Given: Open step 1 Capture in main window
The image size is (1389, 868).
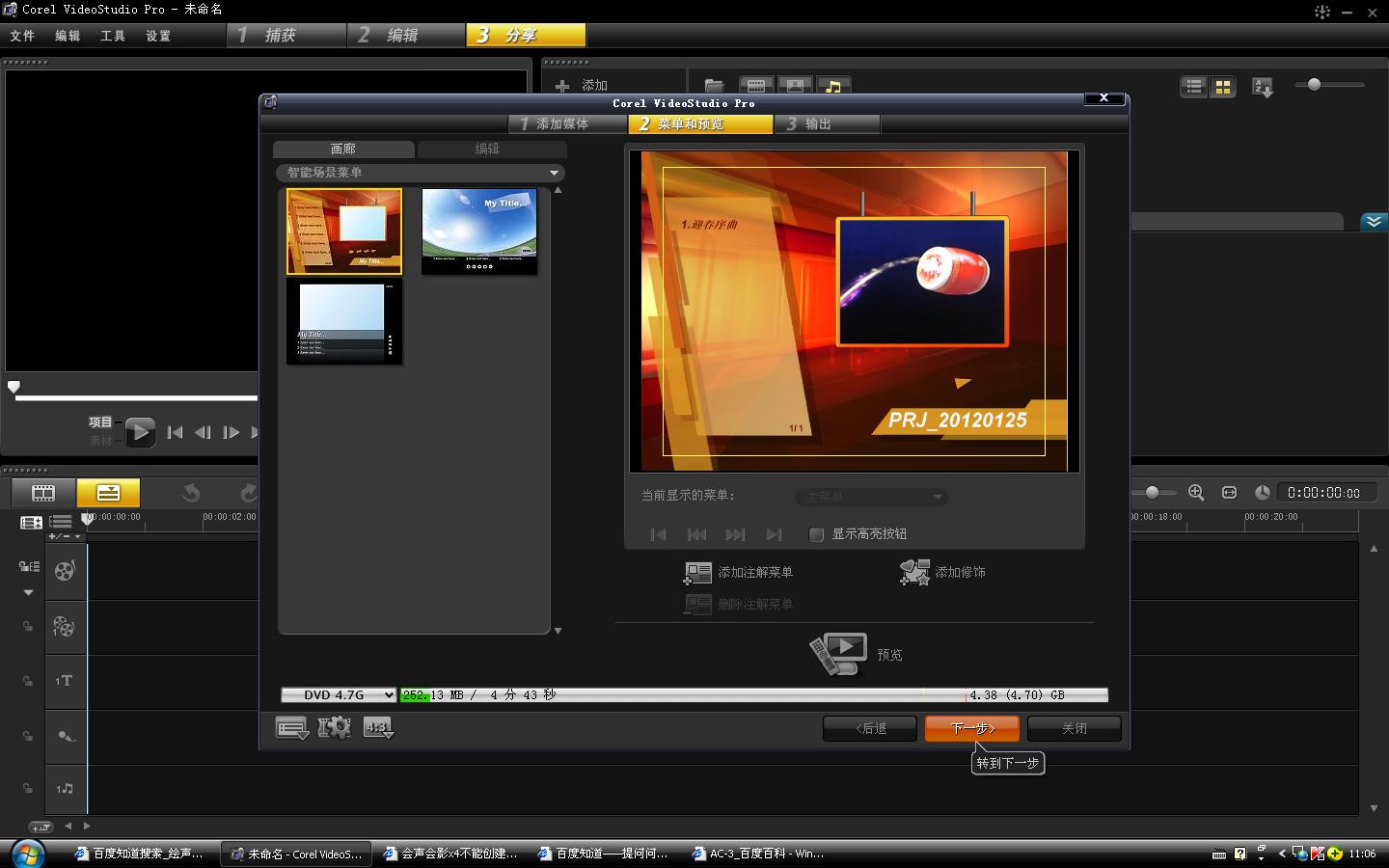Looking at the screenshot, I should [x=286, y=36].
